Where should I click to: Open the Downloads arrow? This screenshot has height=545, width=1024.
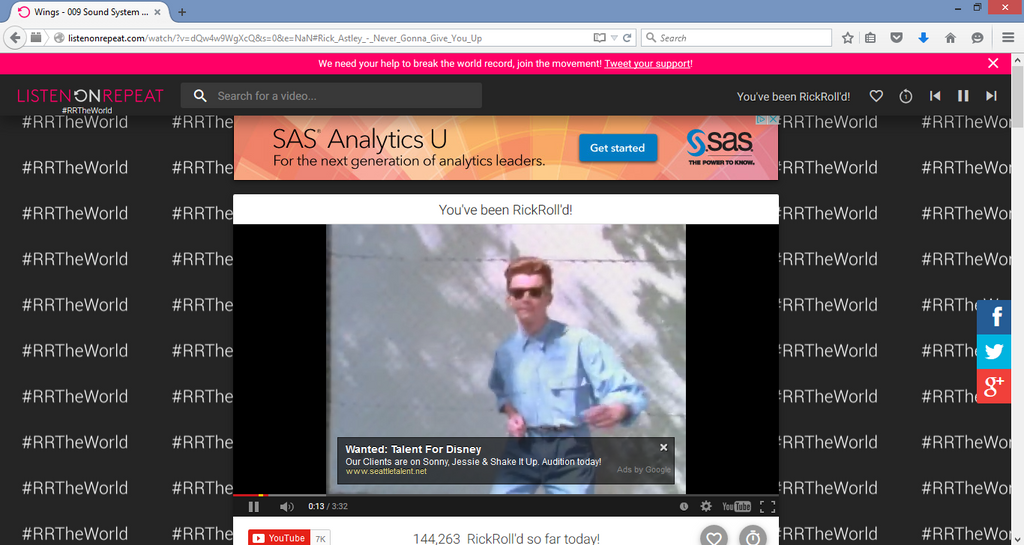coord(923,38)
